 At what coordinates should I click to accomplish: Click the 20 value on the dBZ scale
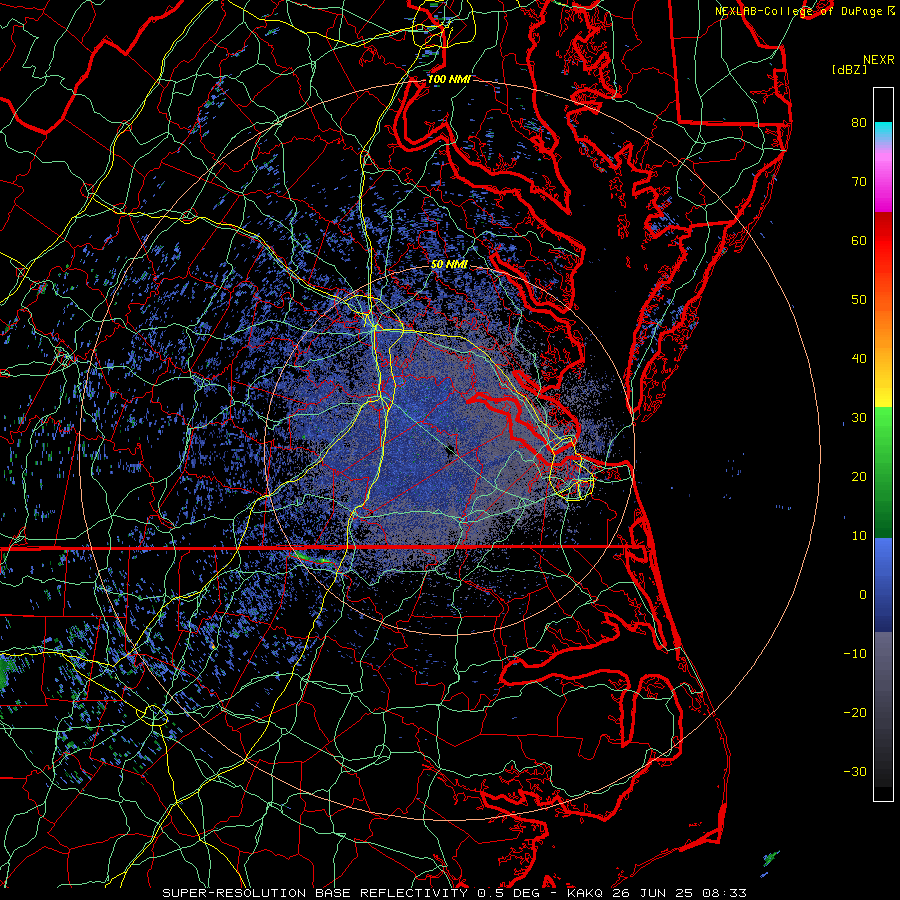pyautogui.click(x=859, y=477)
